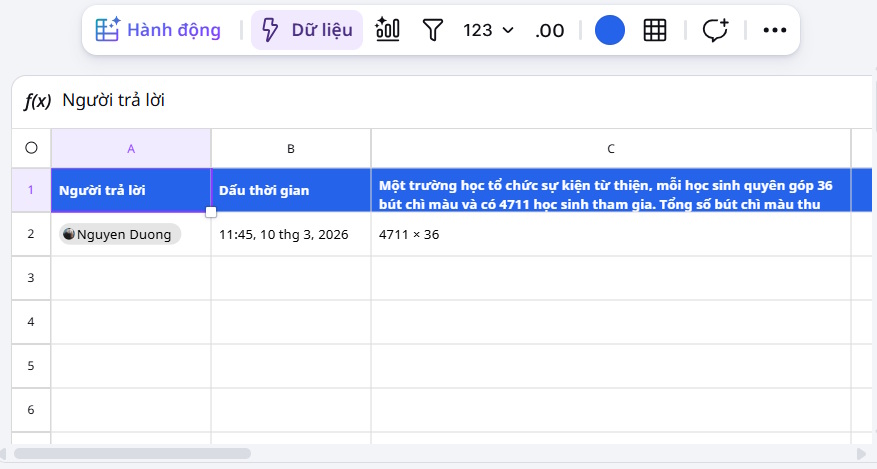877x469 pixels.
Task: Select row 2 header
Action: [31, 234]
